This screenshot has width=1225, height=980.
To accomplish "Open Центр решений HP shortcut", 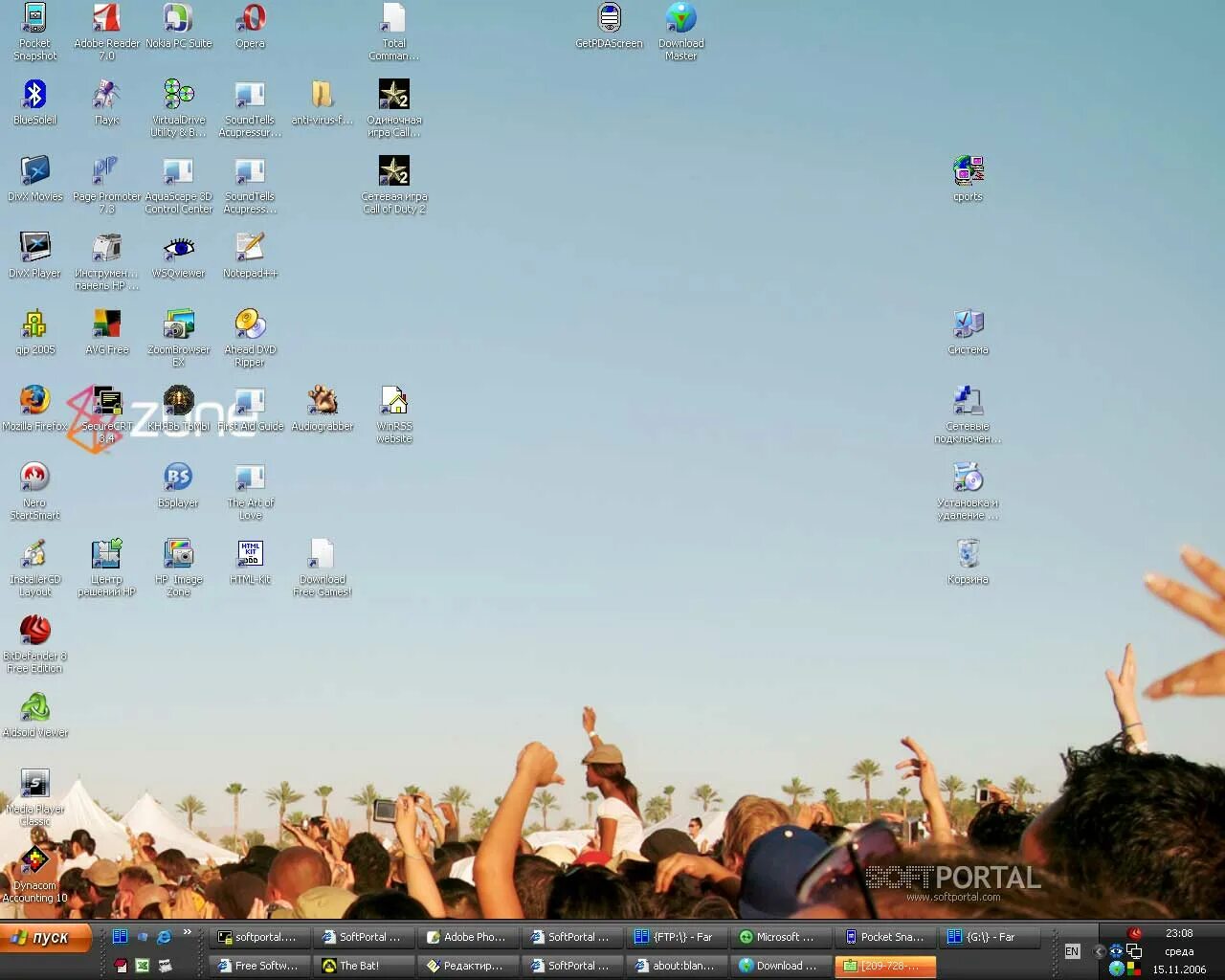I will [106, 568].
